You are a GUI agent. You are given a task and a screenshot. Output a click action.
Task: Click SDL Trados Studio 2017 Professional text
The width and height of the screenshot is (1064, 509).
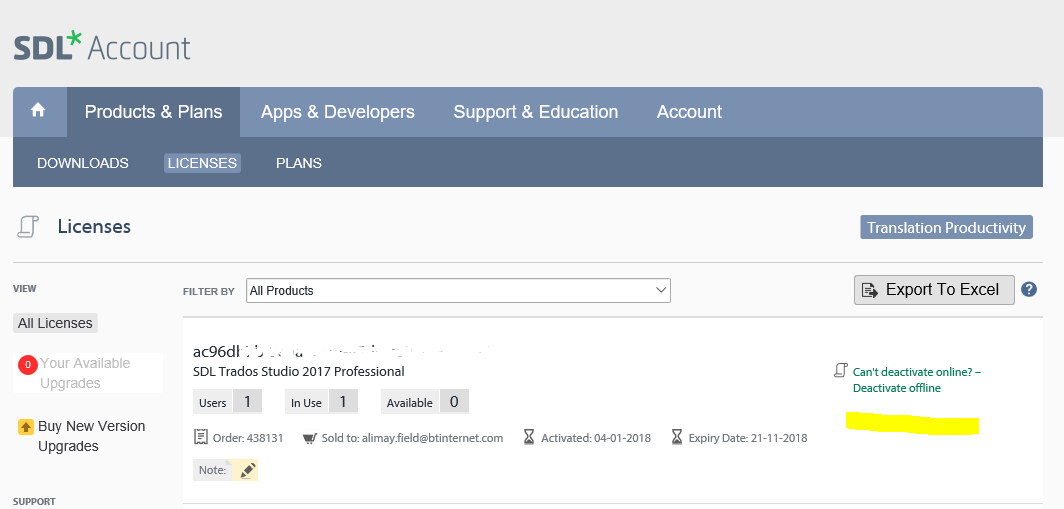299,371
